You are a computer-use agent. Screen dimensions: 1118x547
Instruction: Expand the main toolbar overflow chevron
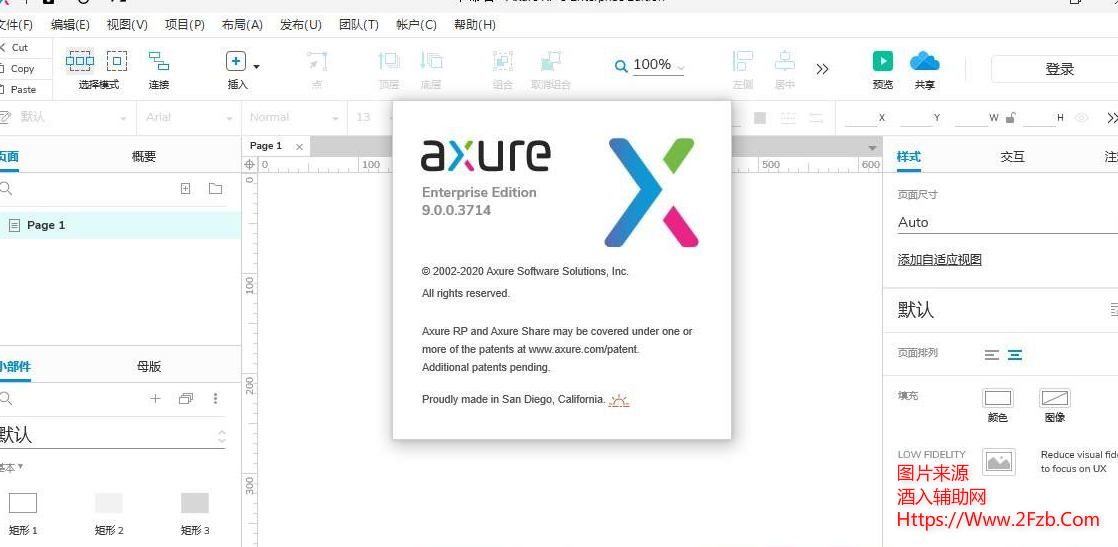tap(822, 69)
